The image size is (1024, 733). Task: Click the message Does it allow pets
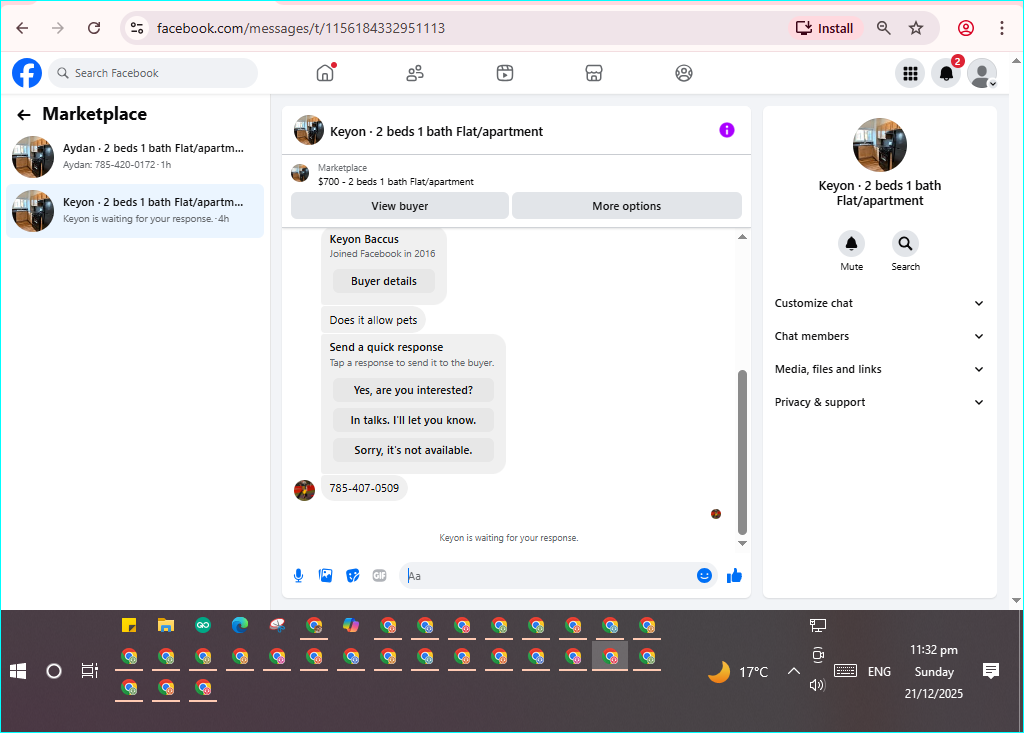coord(374,320)
